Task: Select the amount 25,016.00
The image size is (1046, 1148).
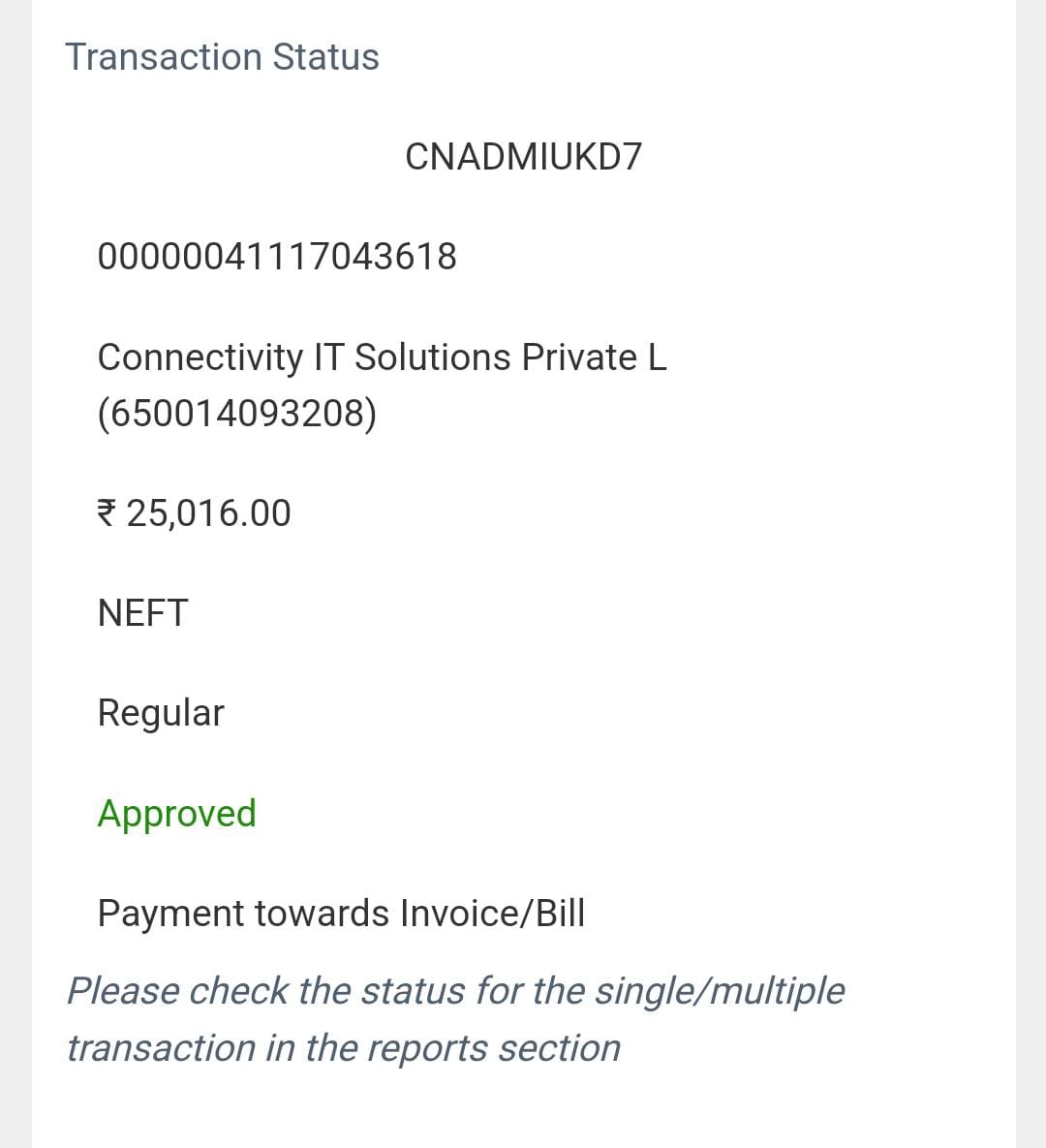Action: [x=208, y=513]
